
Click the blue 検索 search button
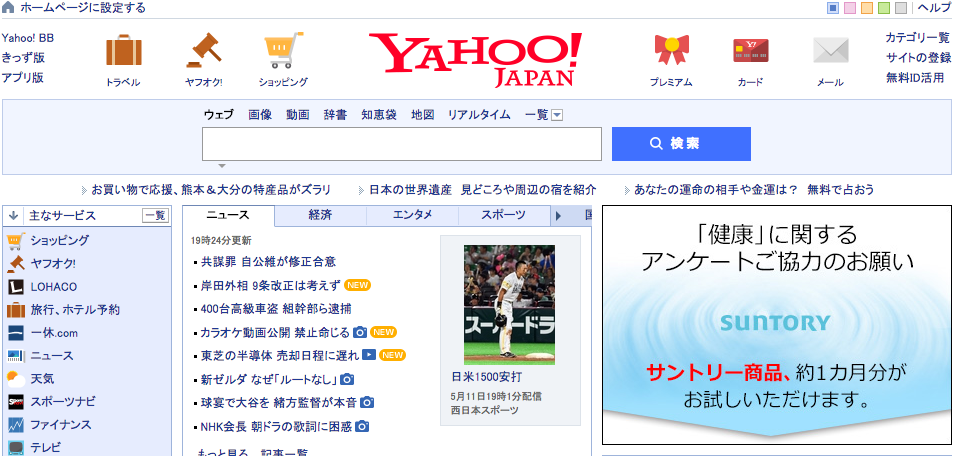click(681, 144)
